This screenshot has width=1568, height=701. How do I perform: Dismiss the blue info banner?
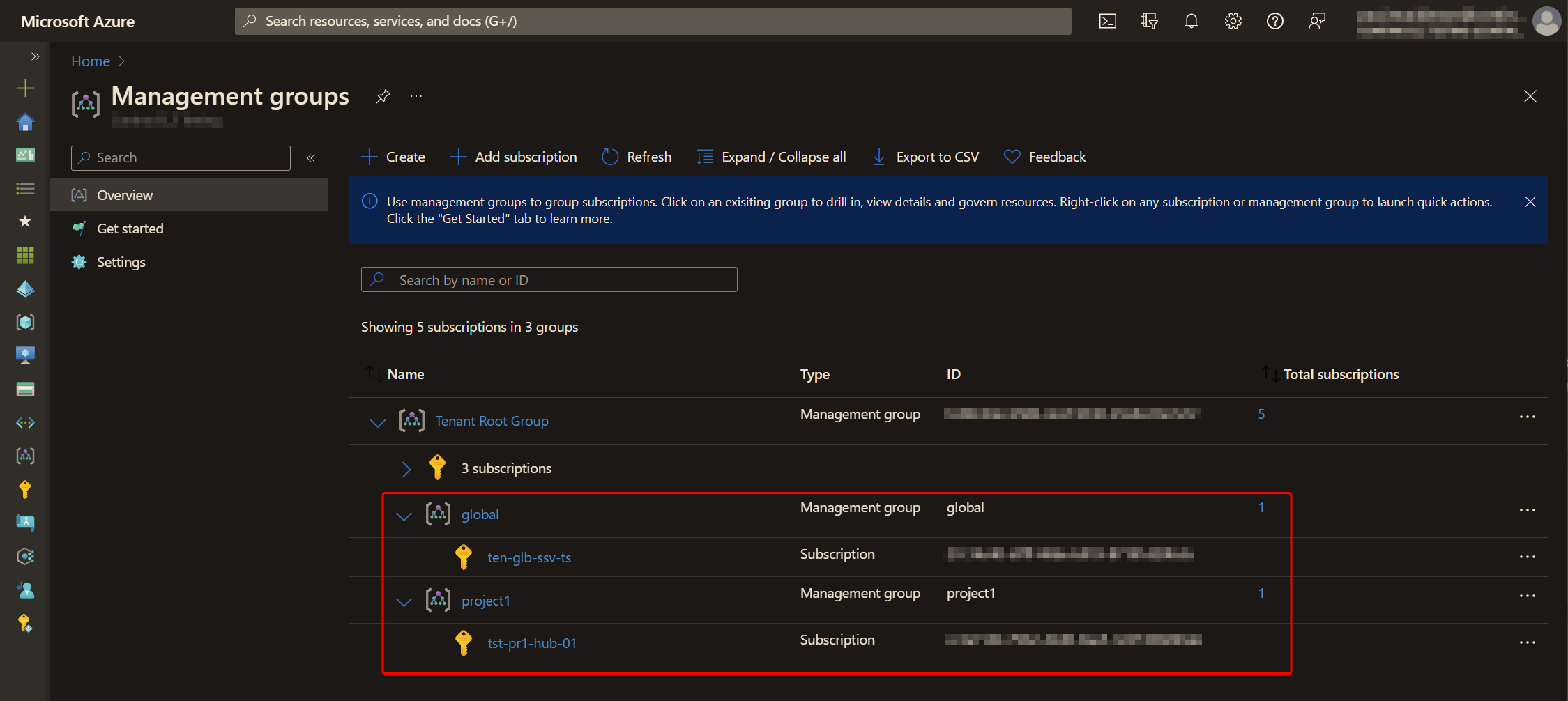tap(1530, 202)
